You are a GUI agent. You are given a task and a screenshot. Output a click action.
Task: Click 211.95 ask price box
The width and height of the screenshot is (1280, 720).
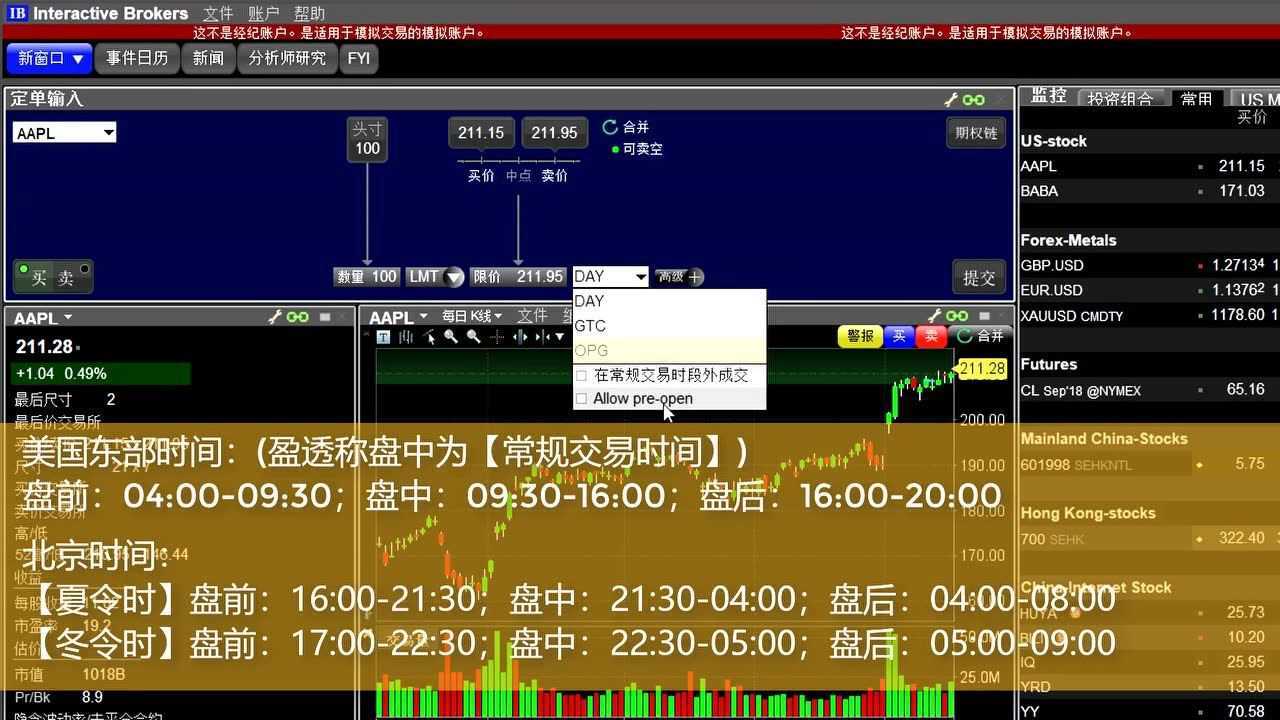coord(554,132)
